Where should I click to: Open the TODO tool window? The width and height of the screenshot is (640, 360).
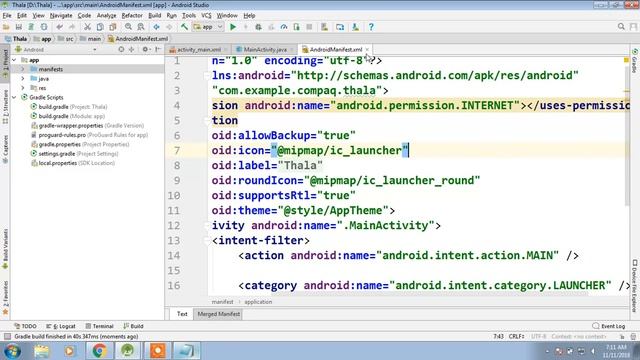[25, 326]
